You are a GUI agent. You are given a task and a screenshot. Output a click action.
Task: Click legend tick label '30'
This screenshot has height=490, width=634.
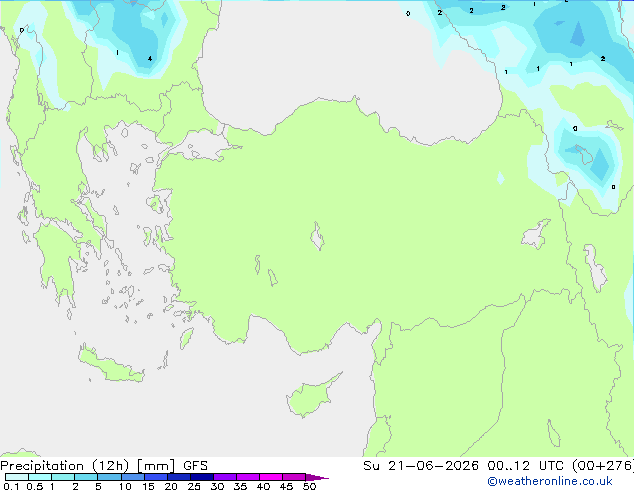(217, 486)
